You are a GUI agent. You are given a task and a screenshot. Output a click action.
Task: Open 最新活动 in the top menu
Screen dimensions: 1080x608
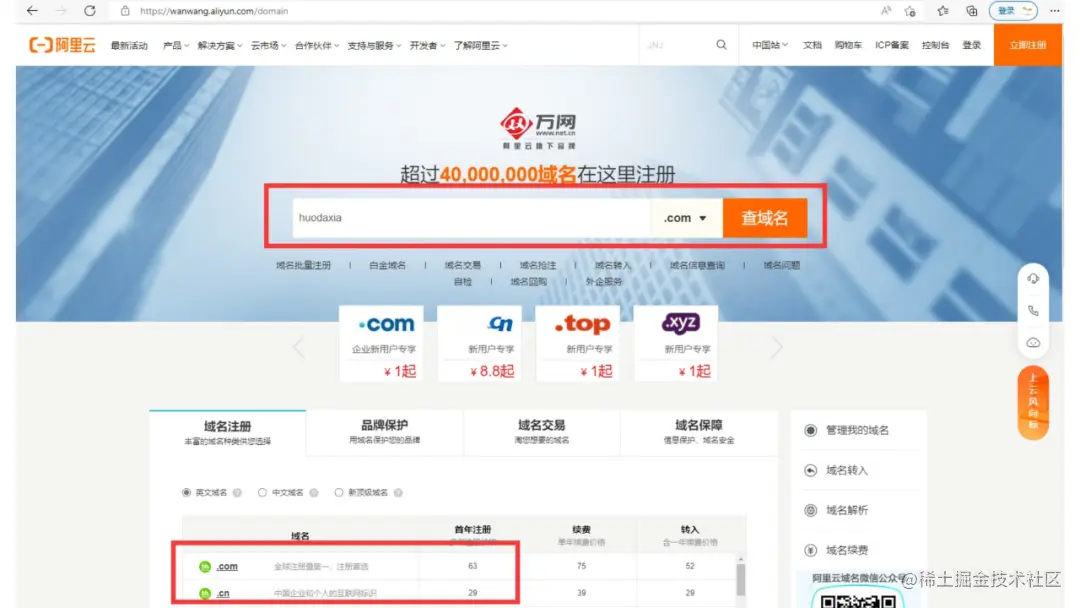pos(129,45)
